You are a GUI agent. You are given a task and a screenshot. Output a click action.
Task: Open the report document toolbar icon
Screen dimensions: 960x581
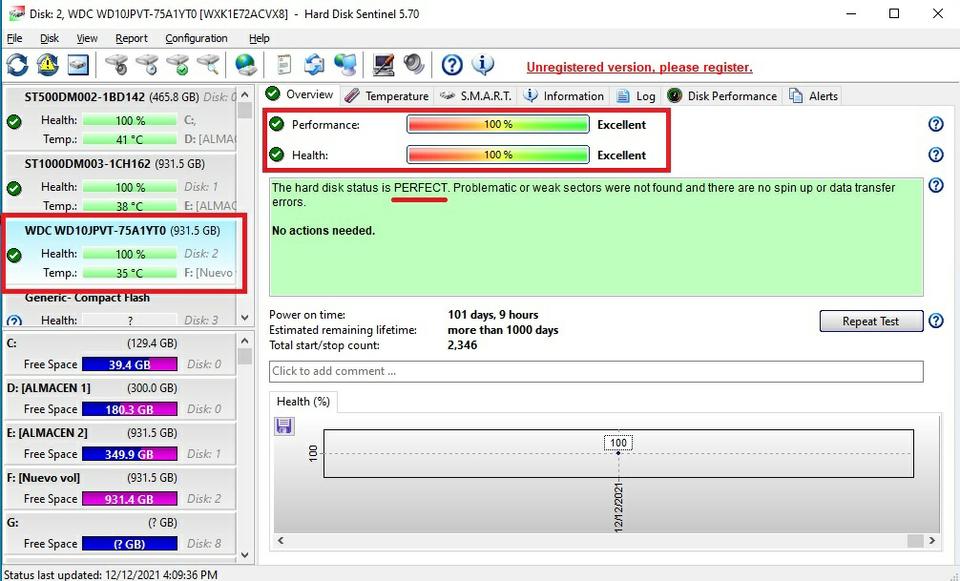tap(284, 66)
